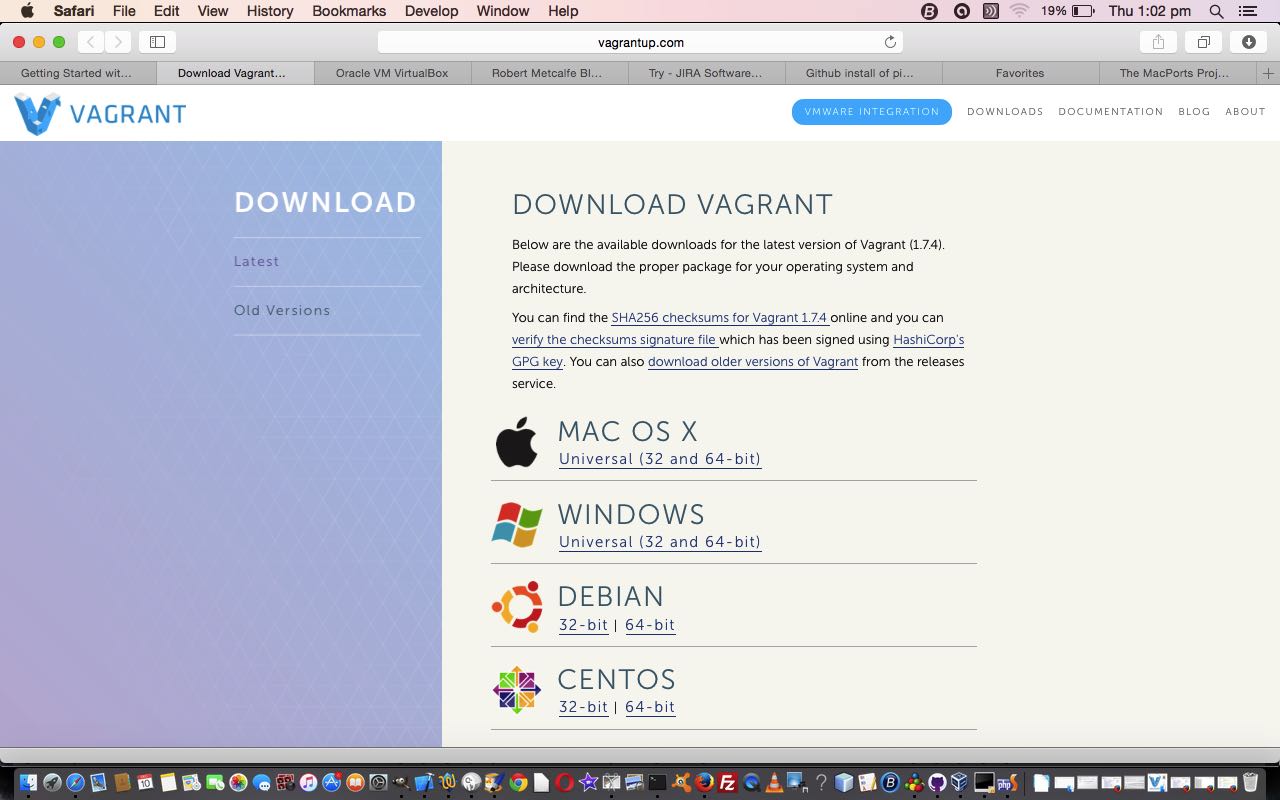1280x800 pixels.
Task: Open the Trash in the Dock
Action: 1250,782
